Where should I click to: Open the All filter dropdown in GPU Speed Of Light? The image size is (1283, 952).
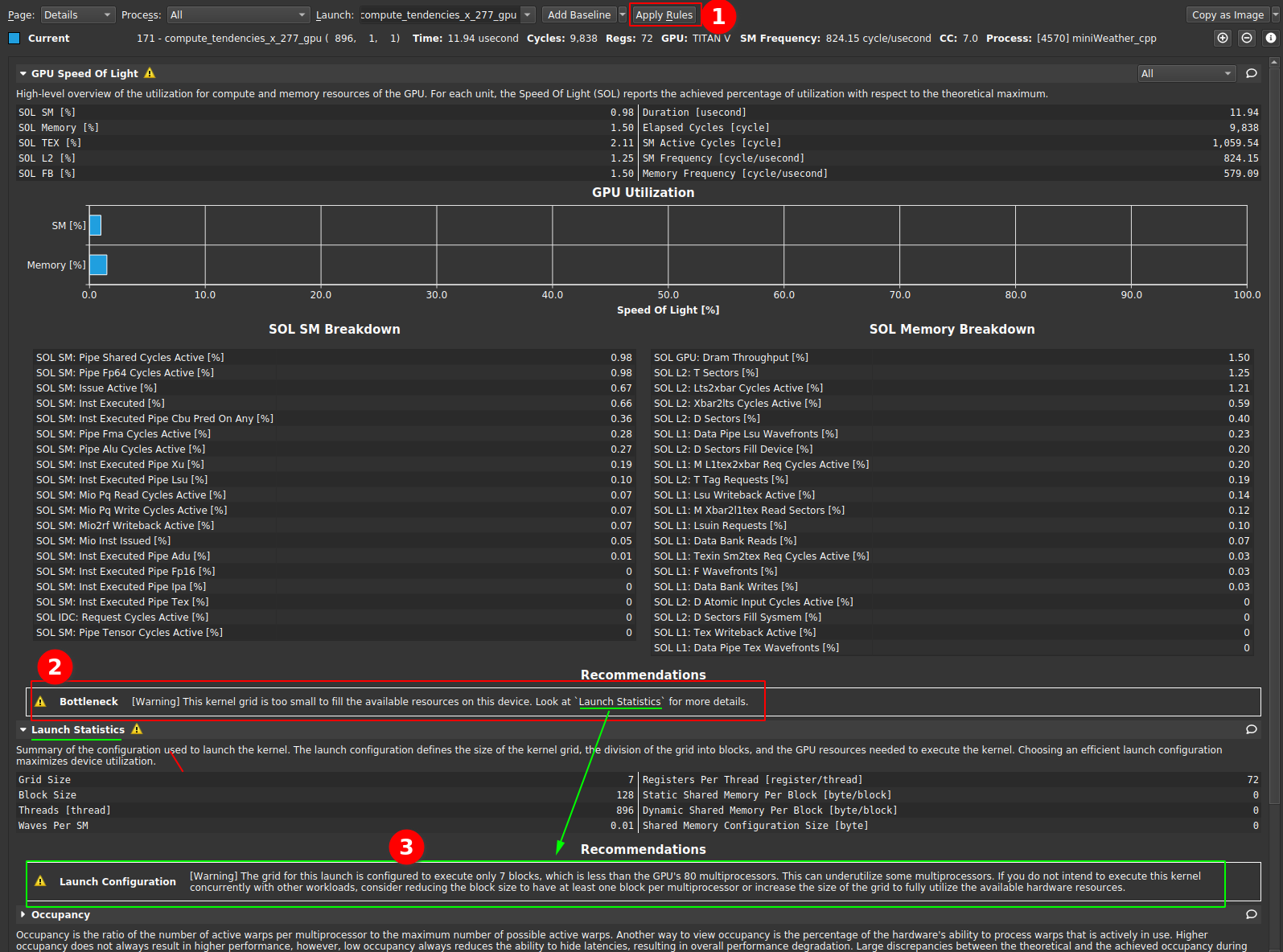(1186, 73)
